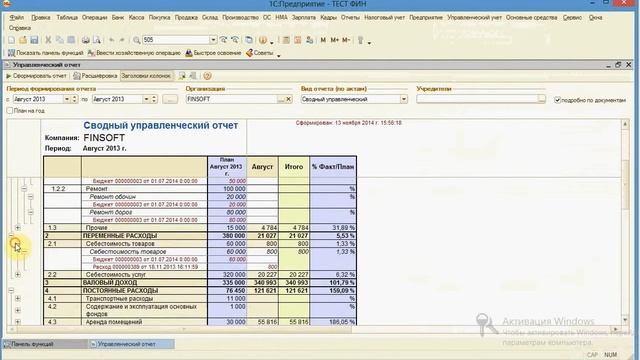The image size is (640, 360).
Task: Click the ПЕРЕМЕННЫЕ РАСХОДЫ row label
Action: (x=120, y=236)
